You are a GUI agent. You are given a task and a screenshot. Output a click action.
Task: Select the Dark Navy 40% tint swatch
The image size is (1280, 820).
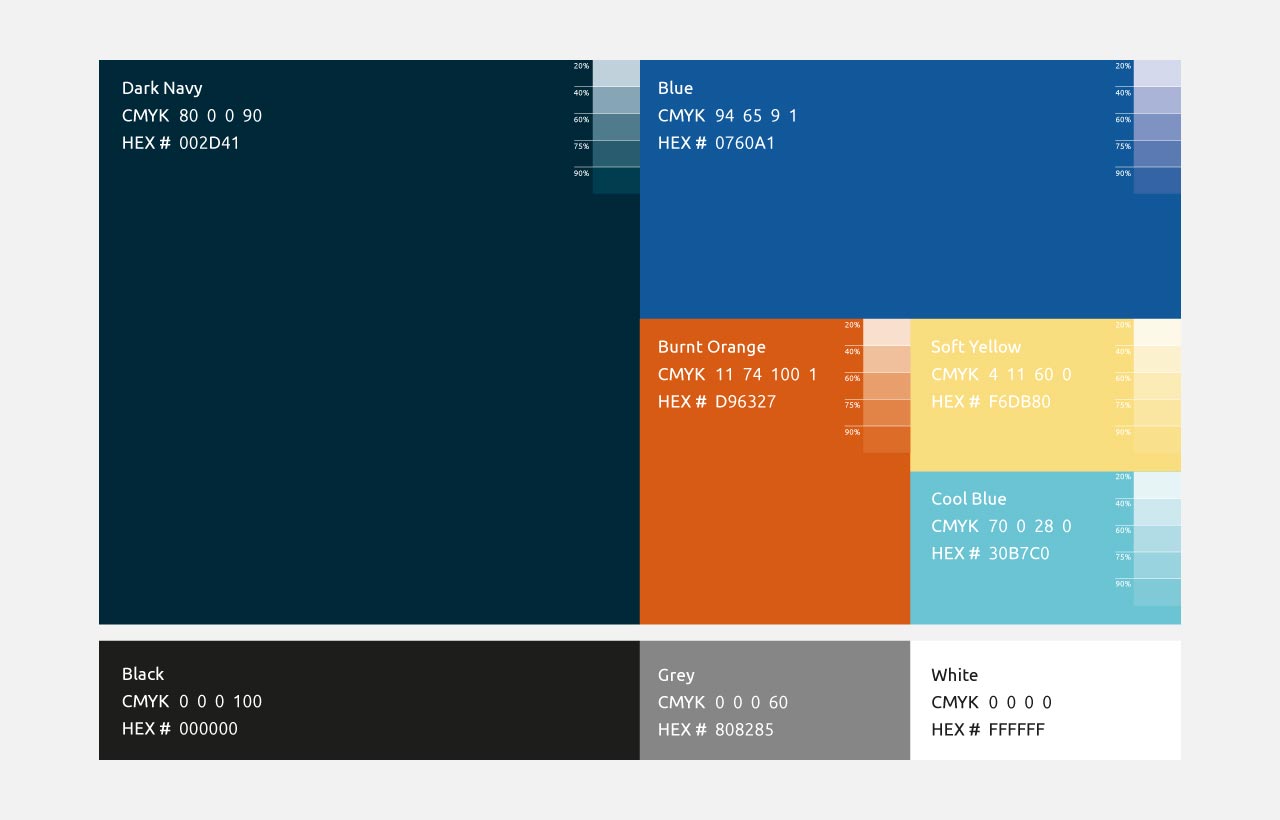click(616, 100)
